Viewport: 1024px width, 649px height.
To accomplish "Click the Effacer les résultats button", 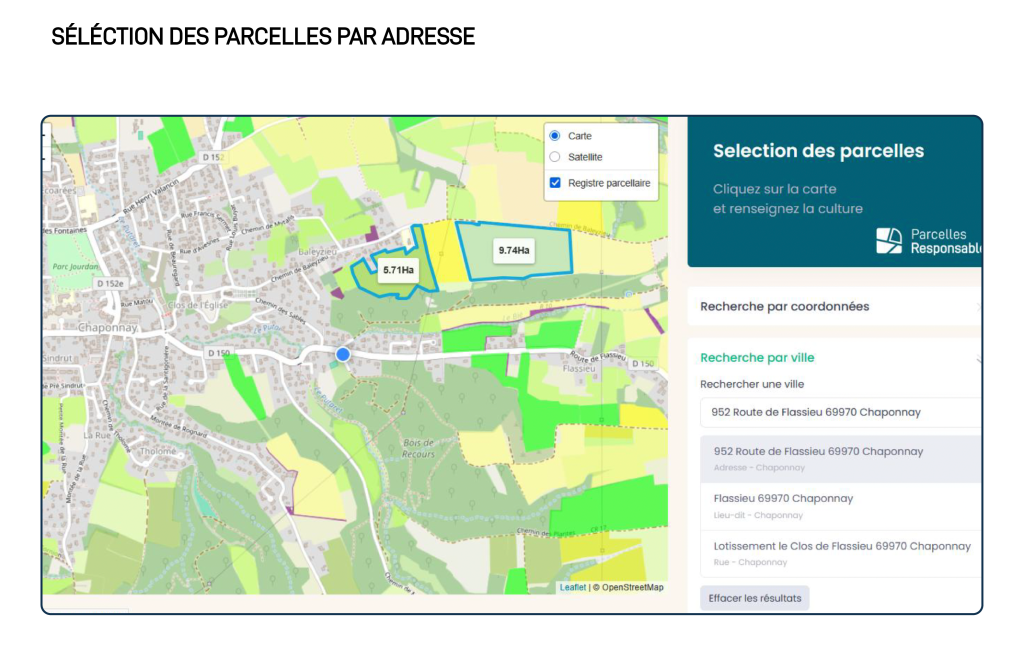I will [x=754, y=597].
